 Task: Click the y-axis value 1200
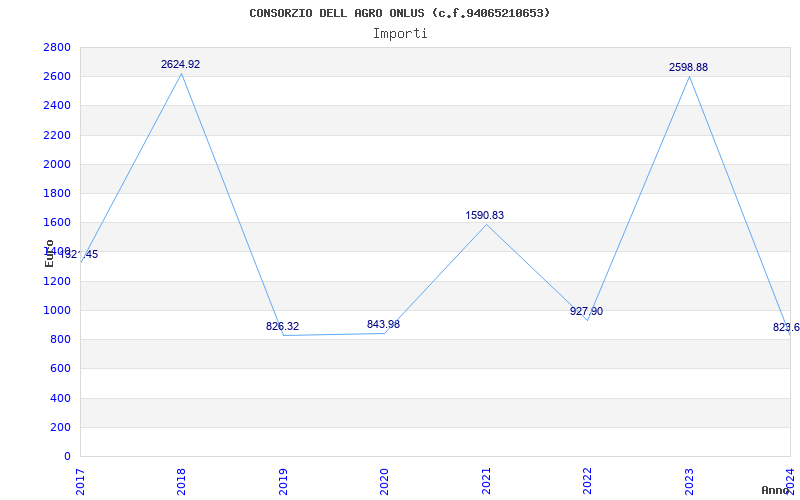click(57, 281)
